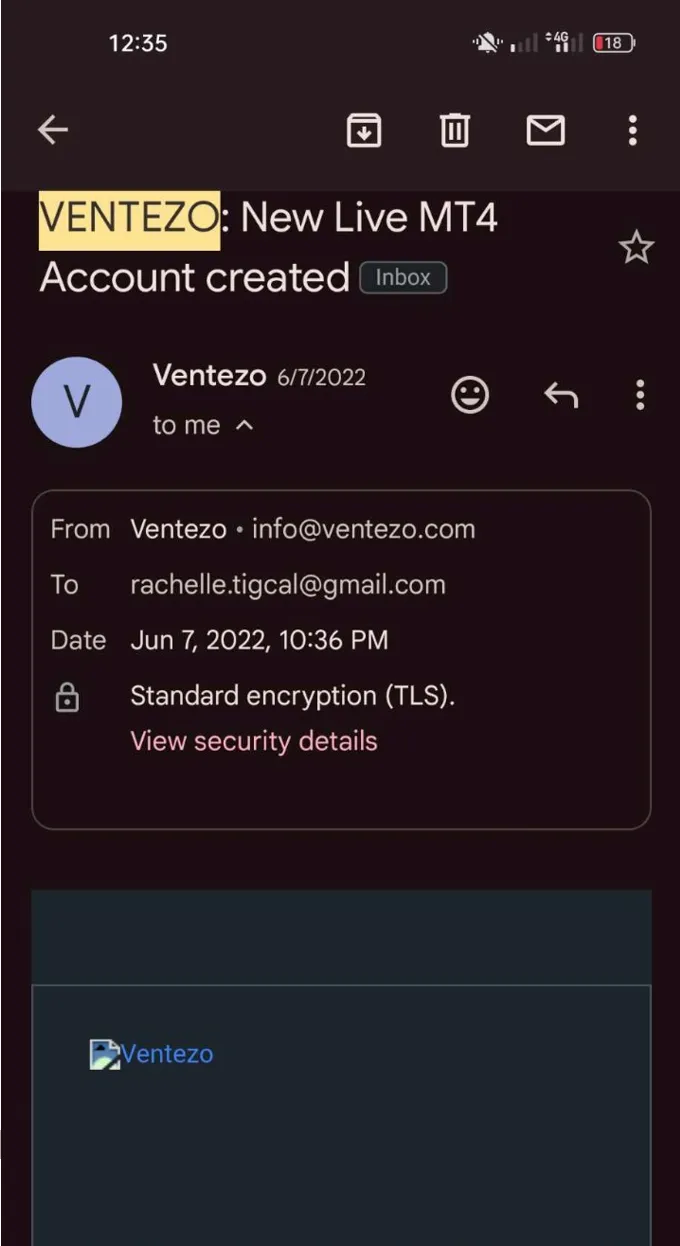Tap the Ventezo sender avatar circle

(x=77, y=402)
